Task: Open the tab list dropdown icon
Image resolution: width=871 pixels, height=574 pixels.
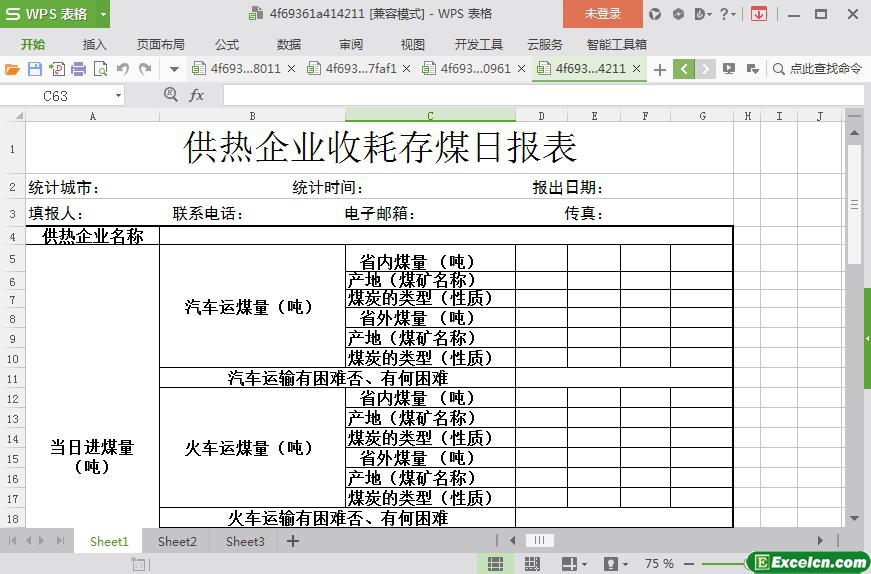Action: [753, 69]
